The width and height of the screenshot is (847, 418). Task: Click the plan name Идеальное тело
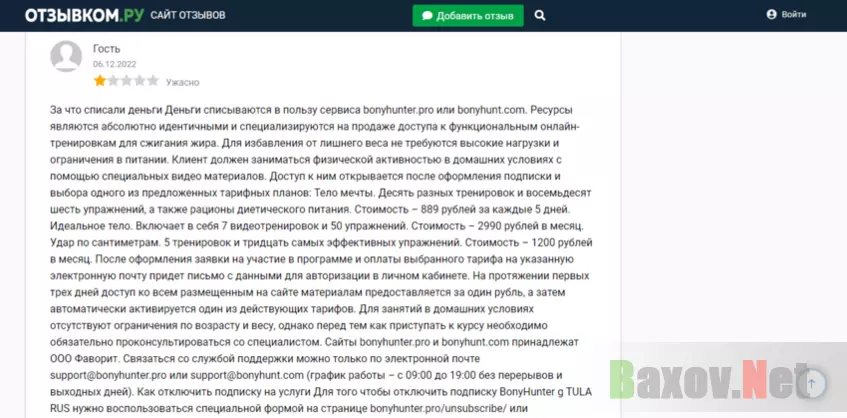coord(90,225)
